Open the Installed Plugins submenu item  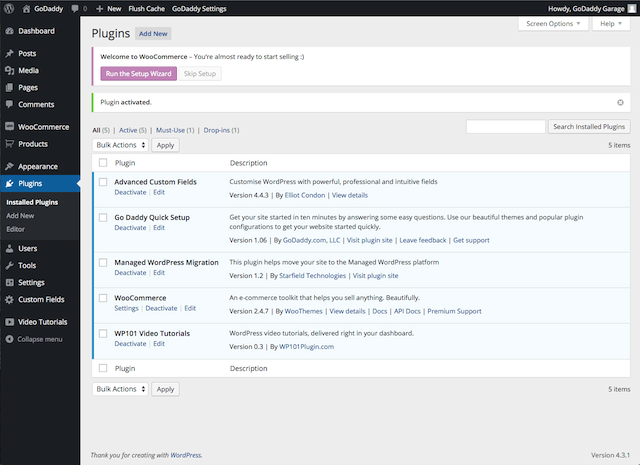point(32,202)
